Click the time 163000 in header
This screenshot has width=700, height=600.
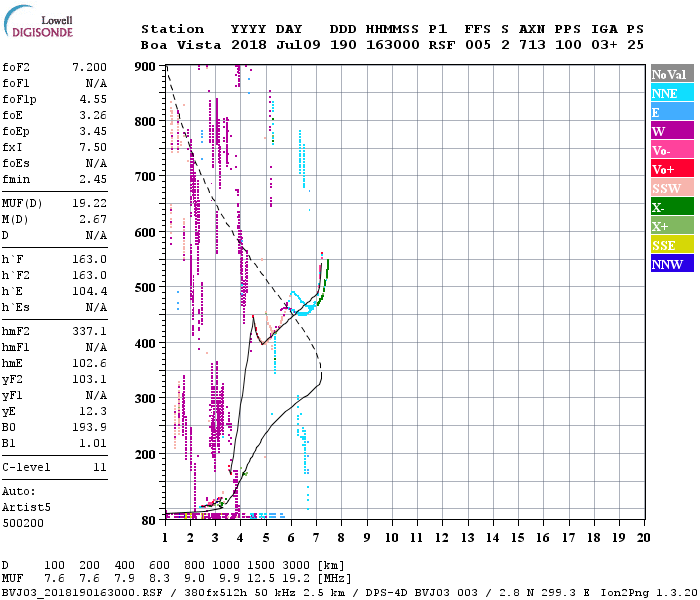click(392, 45)
